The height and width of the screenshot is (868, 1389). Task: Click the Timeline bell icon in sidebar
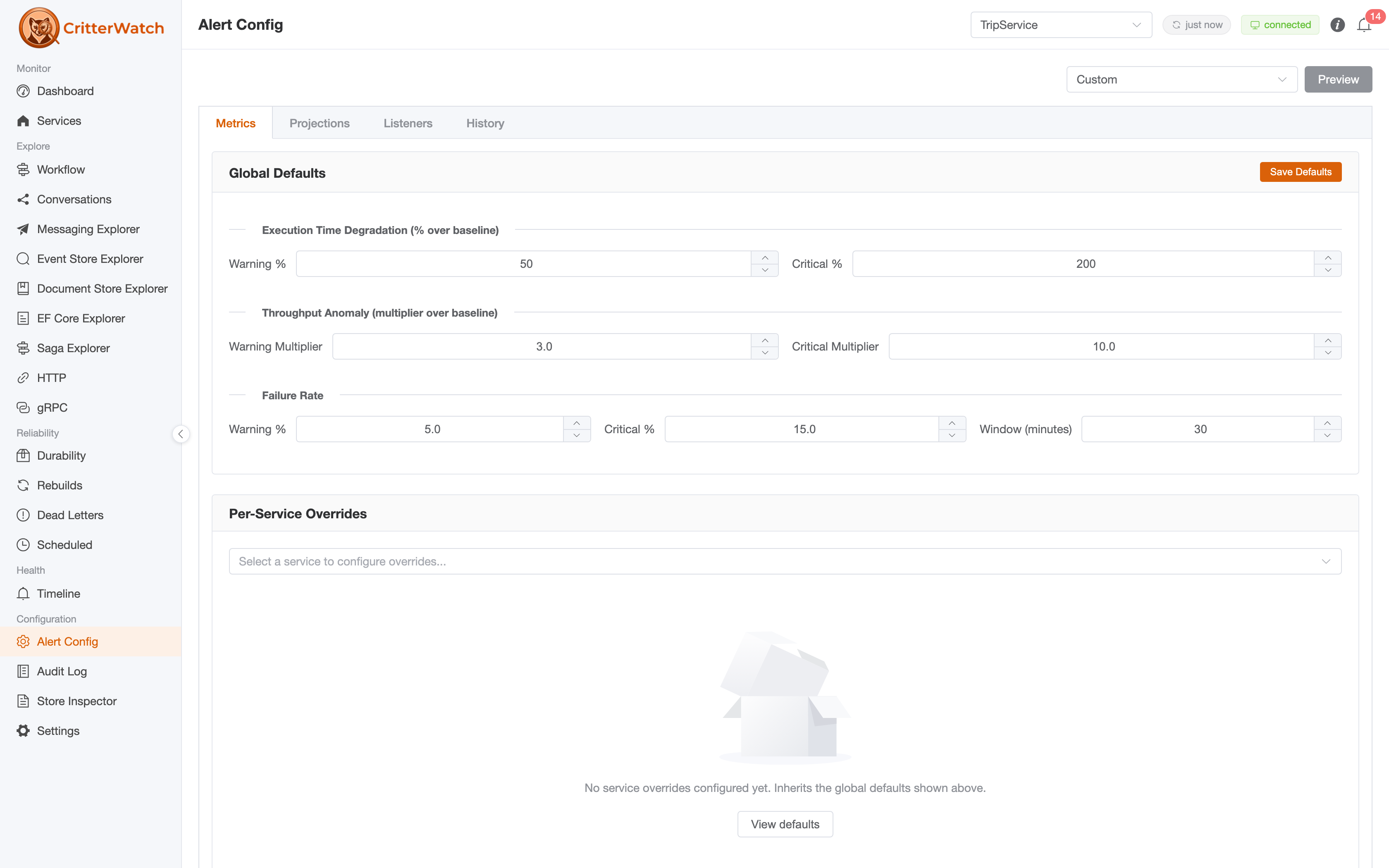(x=23, y=594)
